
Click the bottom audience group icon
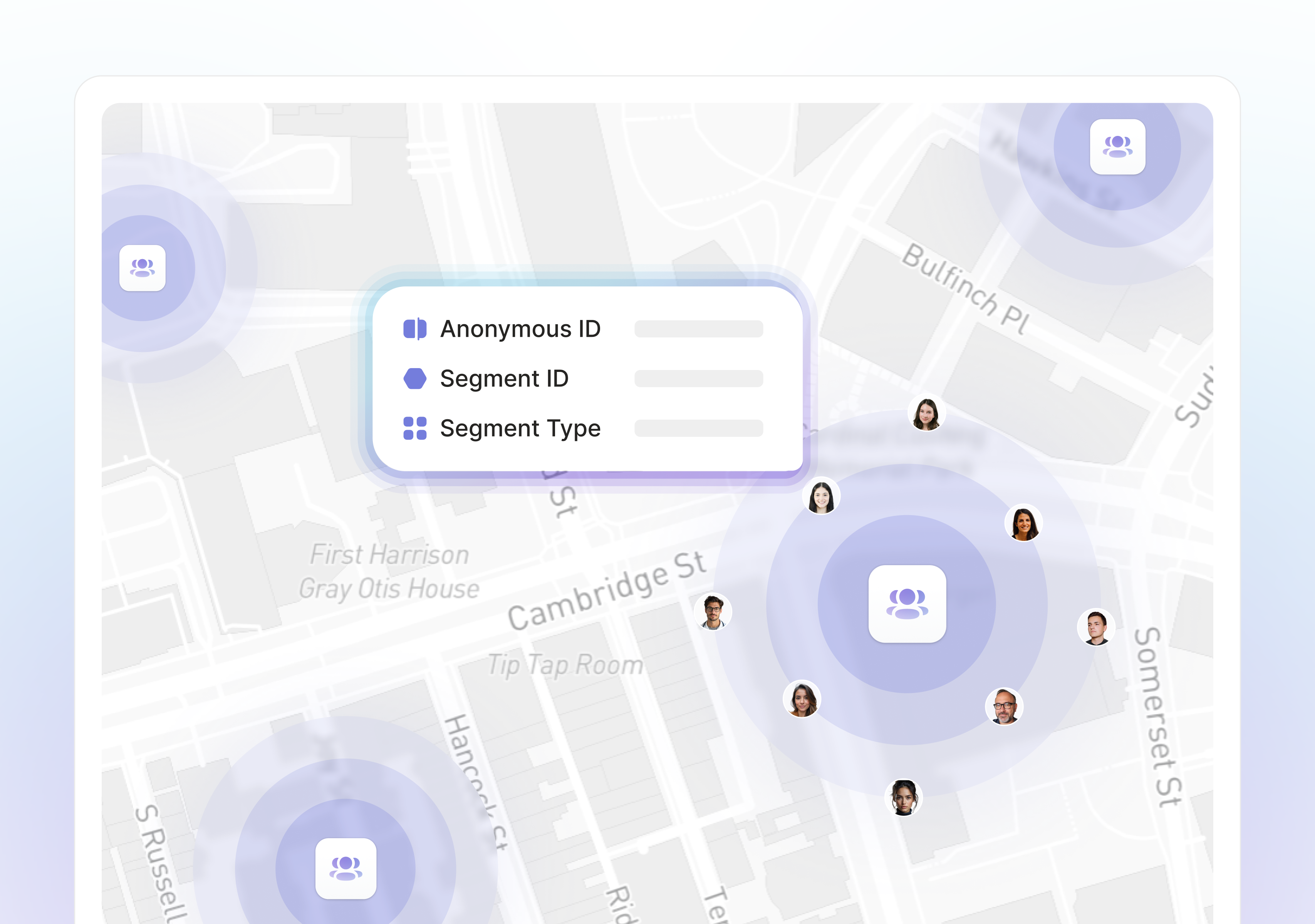coord(346,868)
